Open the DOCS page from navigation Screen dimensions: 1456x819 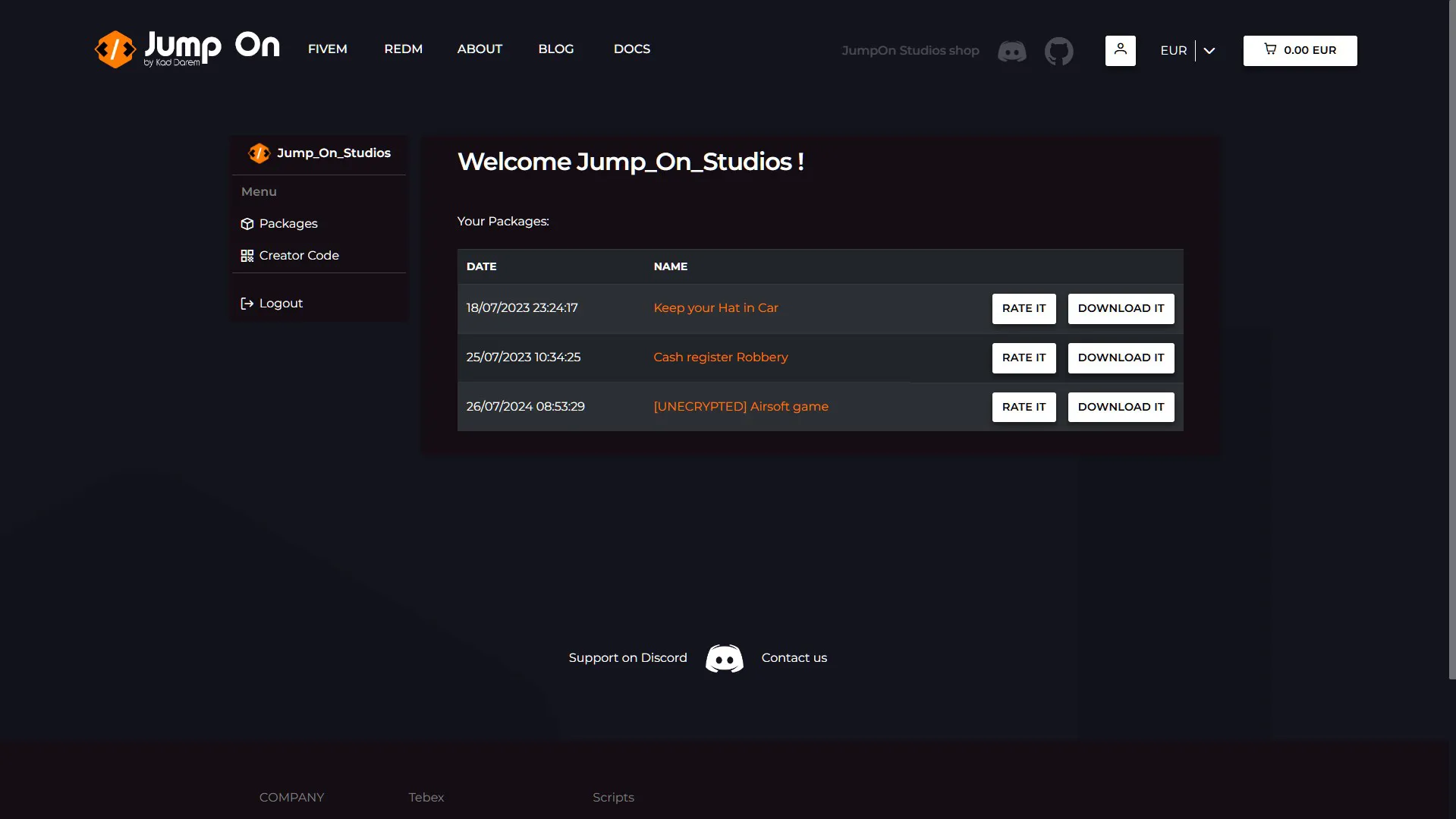(x=631, y=49)
